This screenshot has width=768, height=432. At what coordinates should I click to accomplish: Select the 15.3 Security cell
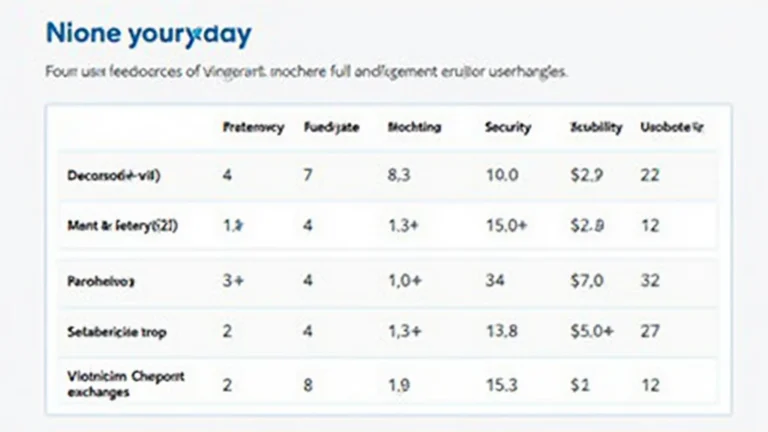(x=501, y=384)
